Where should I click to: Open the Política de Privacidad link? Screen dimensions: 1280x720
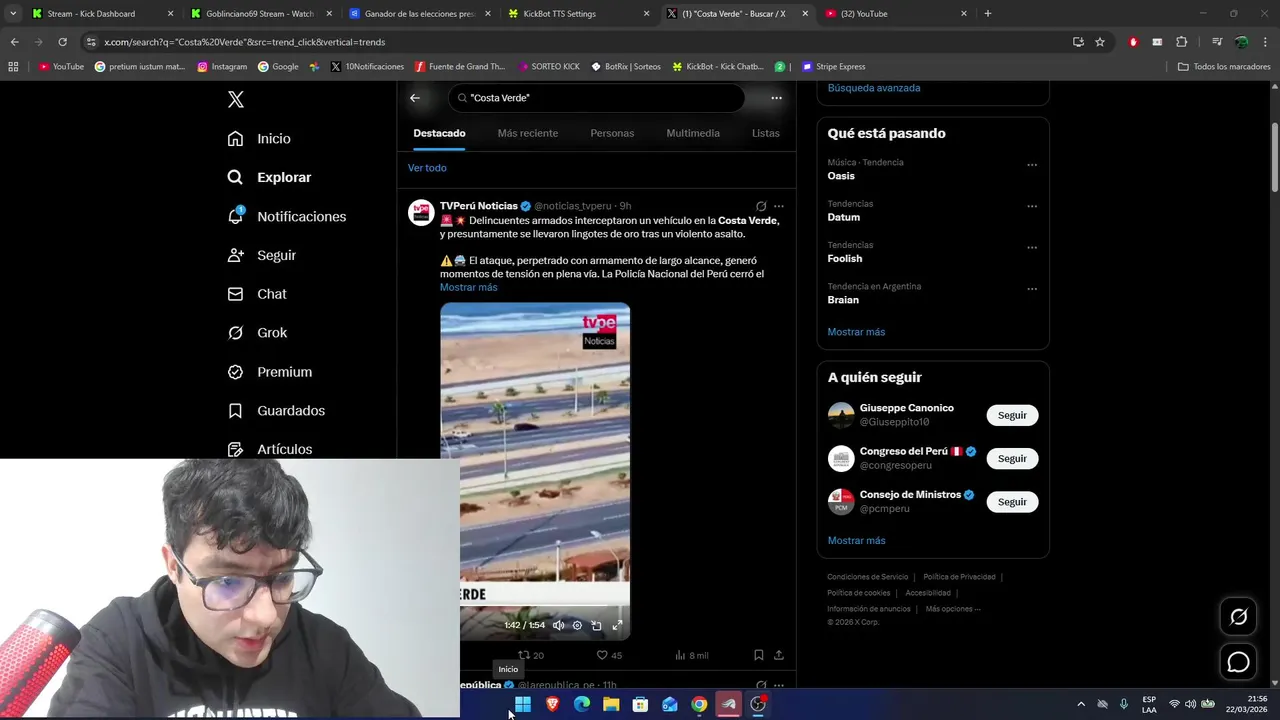pos(959,577)
